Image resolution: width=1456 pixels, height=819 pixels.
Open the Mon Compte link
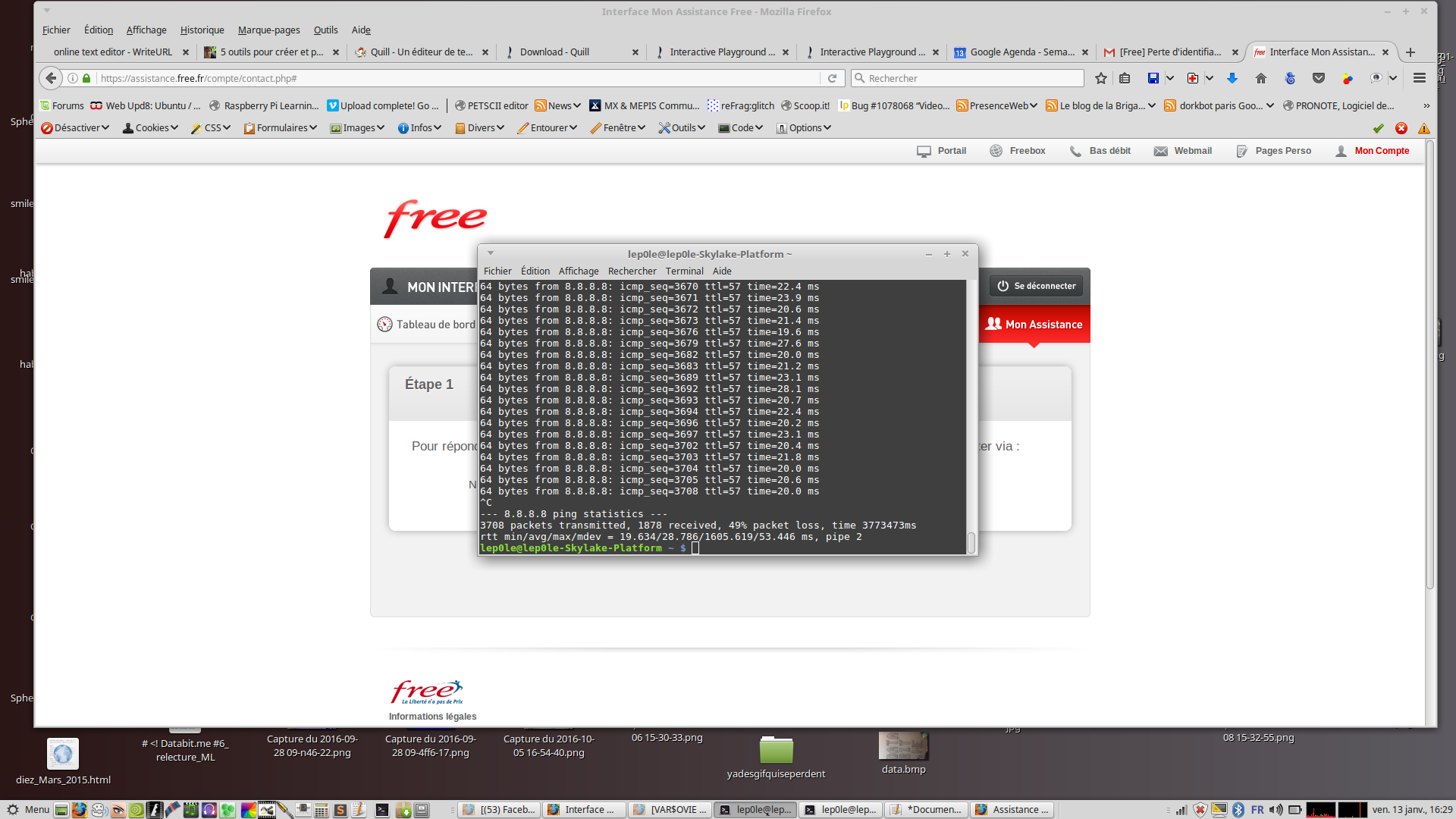click(1381, 151)
